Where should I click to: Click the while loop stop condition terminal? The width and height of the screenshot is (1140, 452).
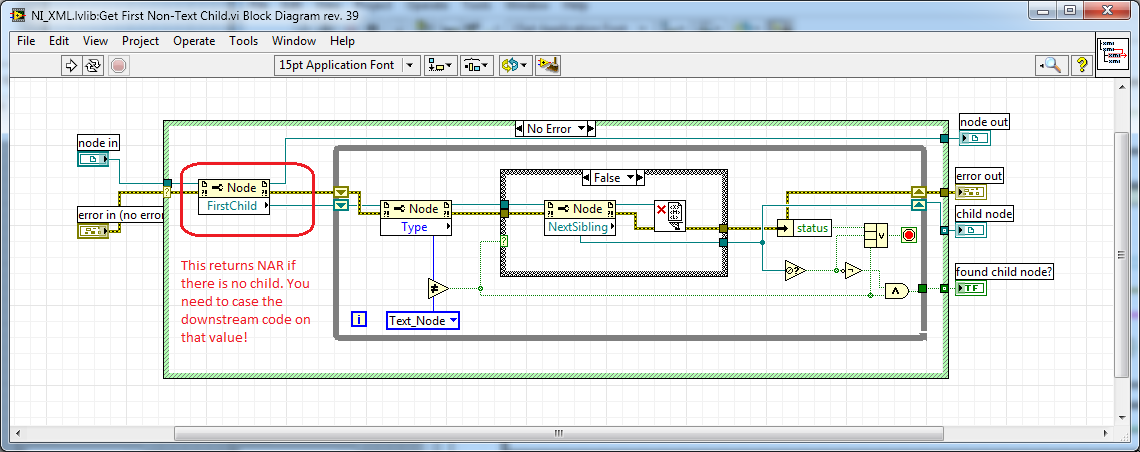[x=909, y=236]
